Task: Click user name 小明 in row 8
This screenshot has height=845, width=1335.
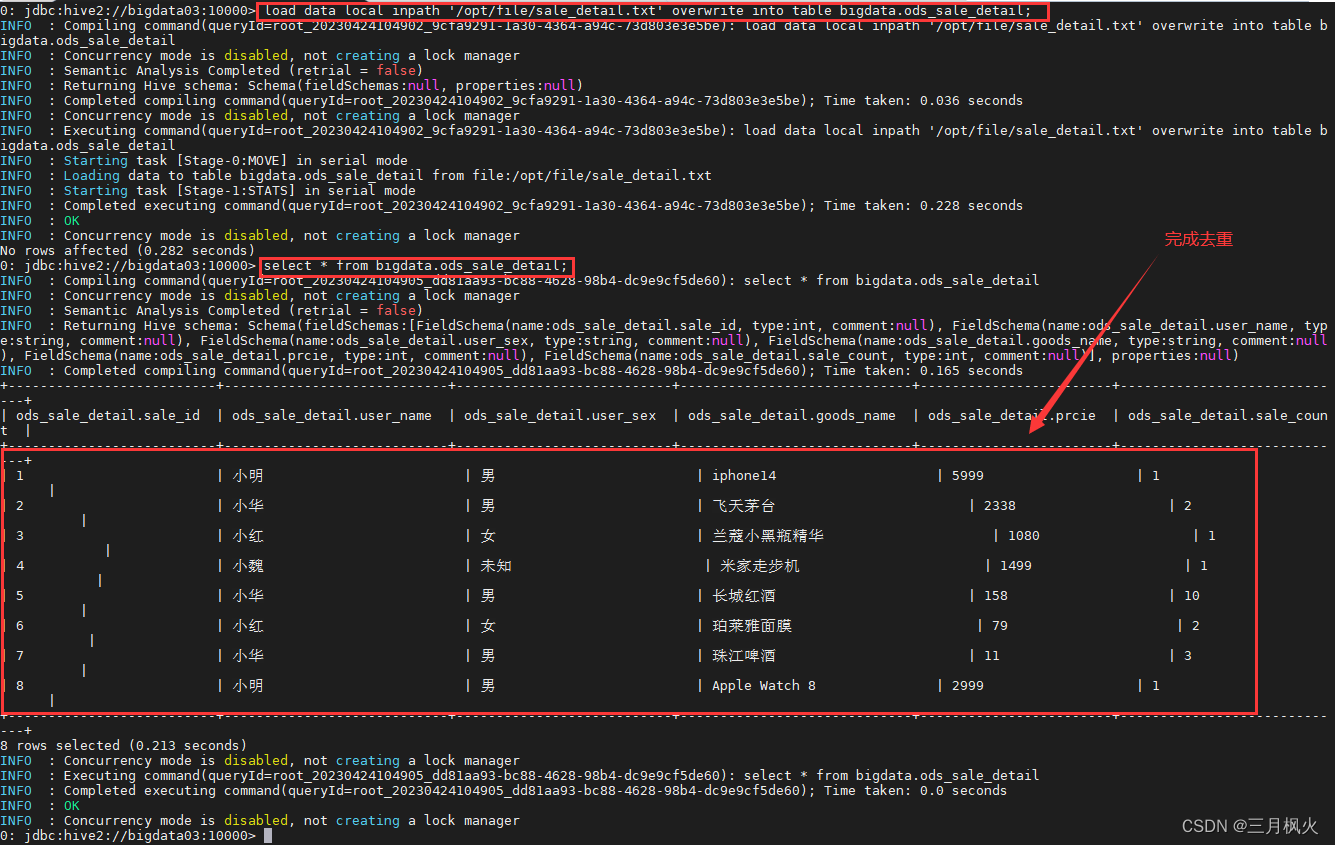Action: pos(248,686)
